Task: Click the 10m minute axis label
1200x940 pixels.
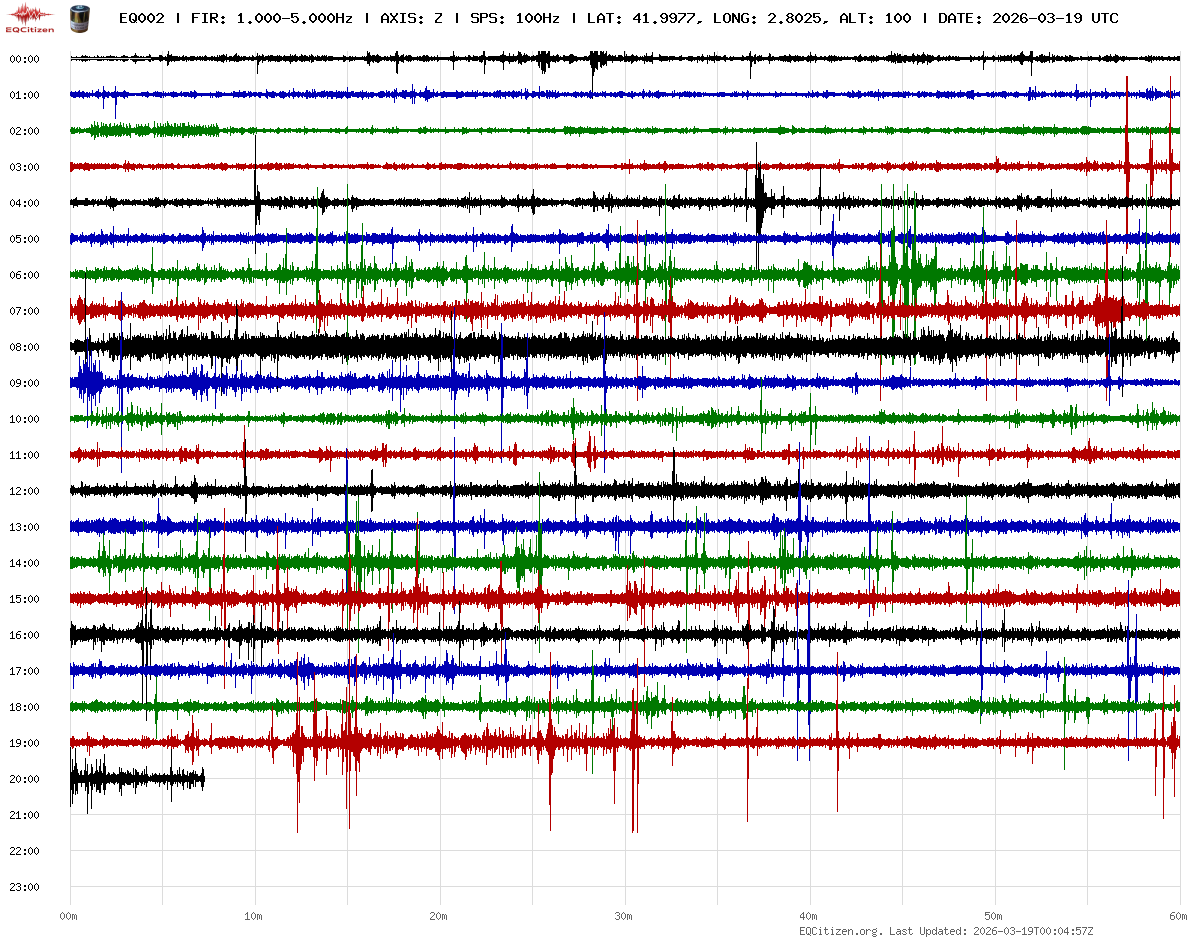Action: 254,916
